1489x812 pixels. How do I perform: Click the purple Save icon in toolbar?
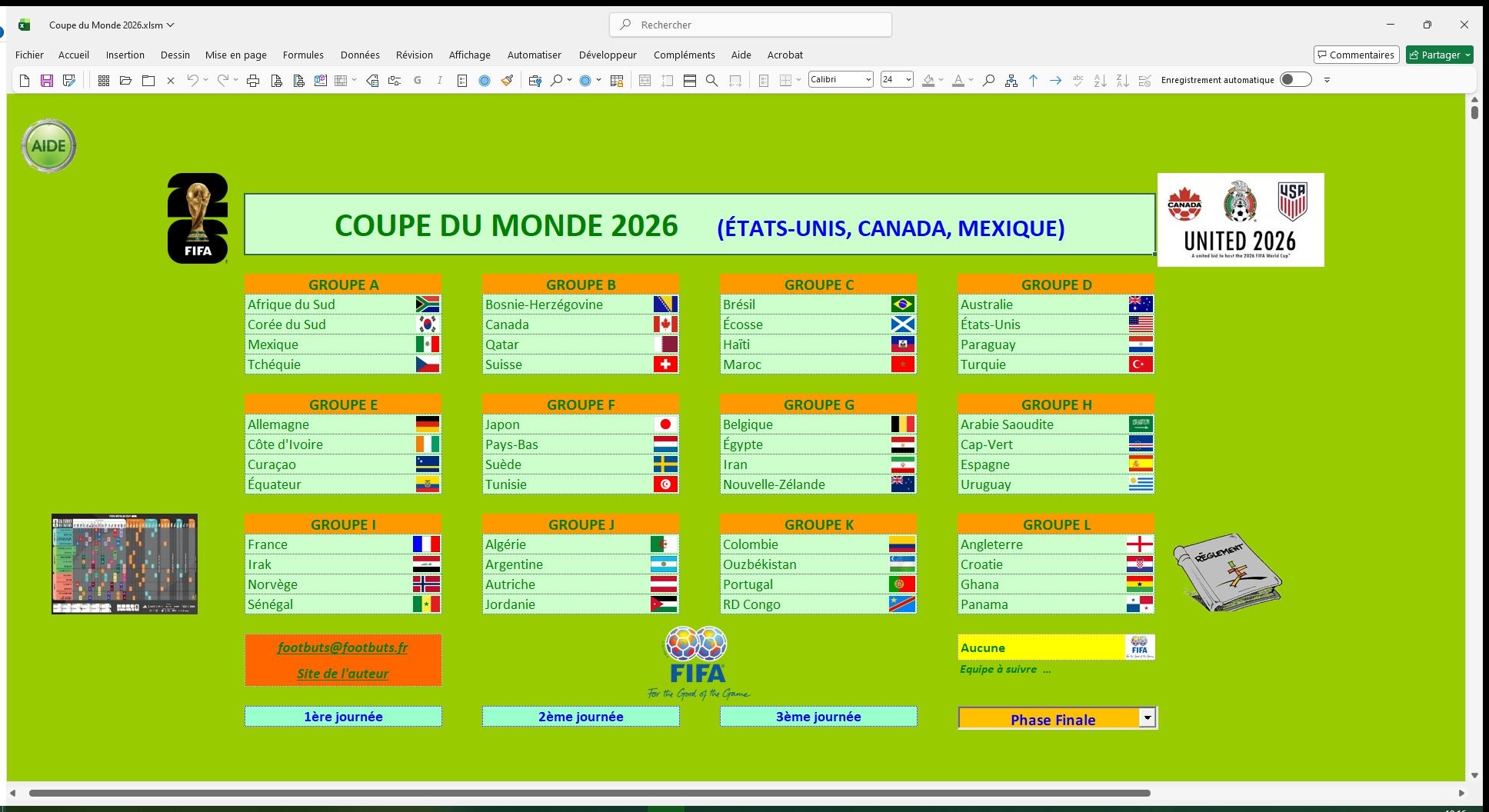[x=47, y=81]
